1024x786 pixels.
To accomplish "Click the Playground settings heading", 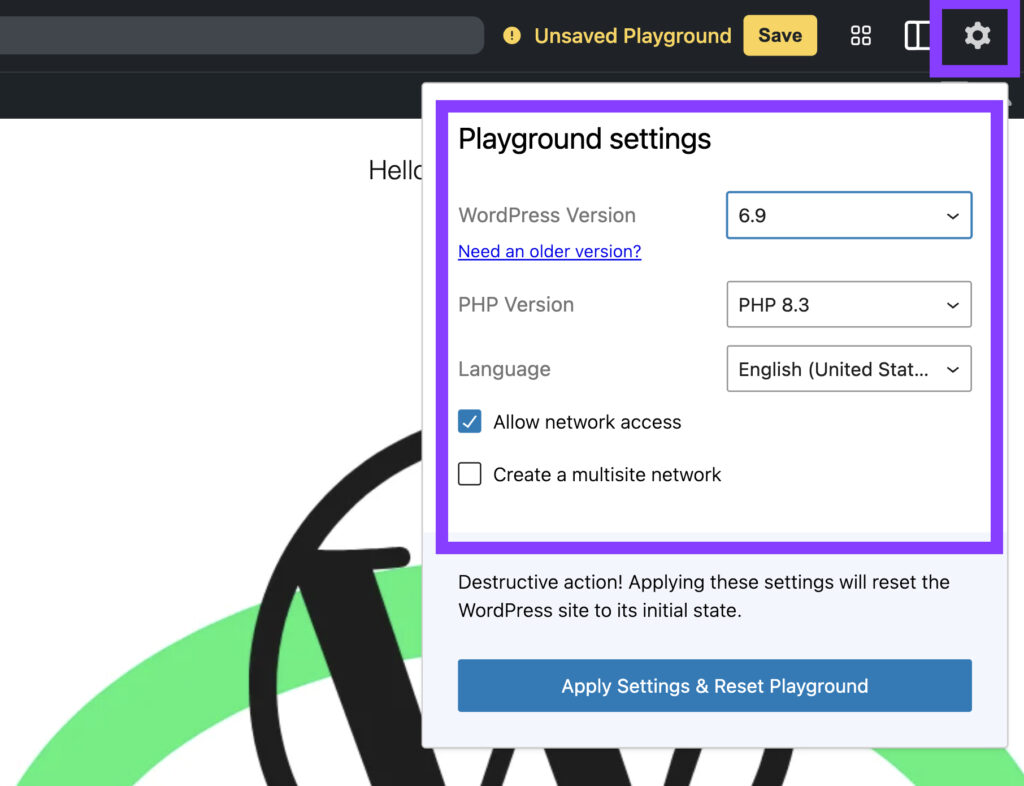I will tap(584, 139).
